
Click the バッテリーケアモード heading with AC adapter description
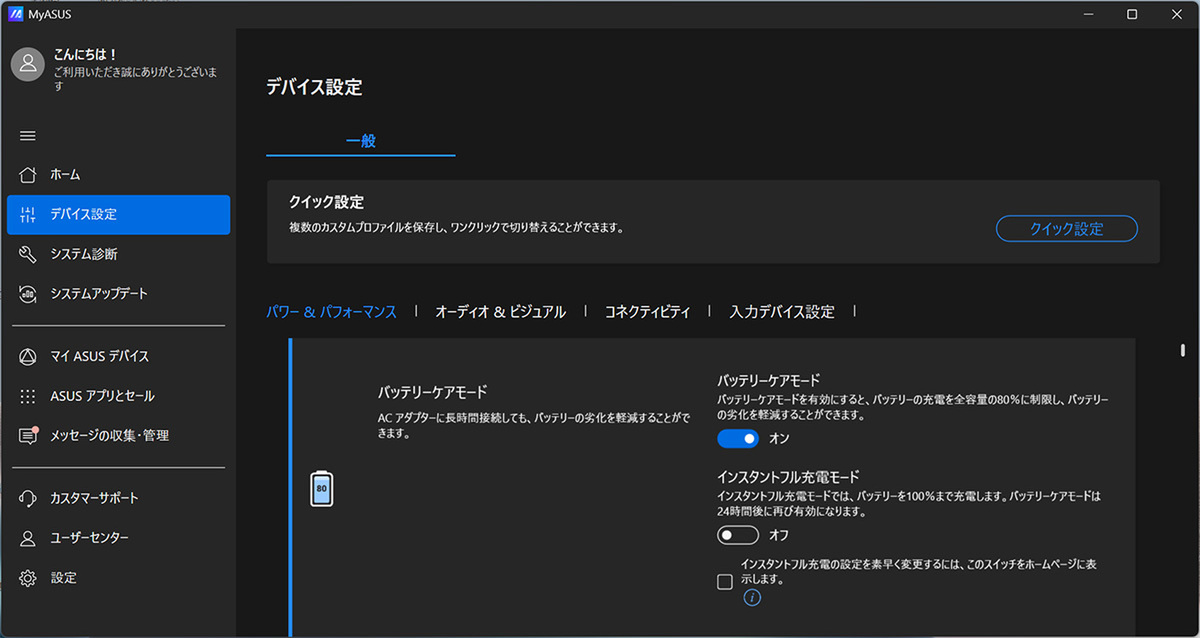pyautogui.click(x=433, y=392)
